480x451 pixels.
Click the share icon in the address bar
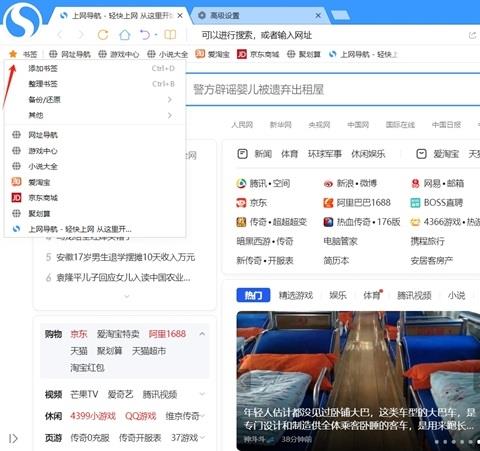coord(472,35)
